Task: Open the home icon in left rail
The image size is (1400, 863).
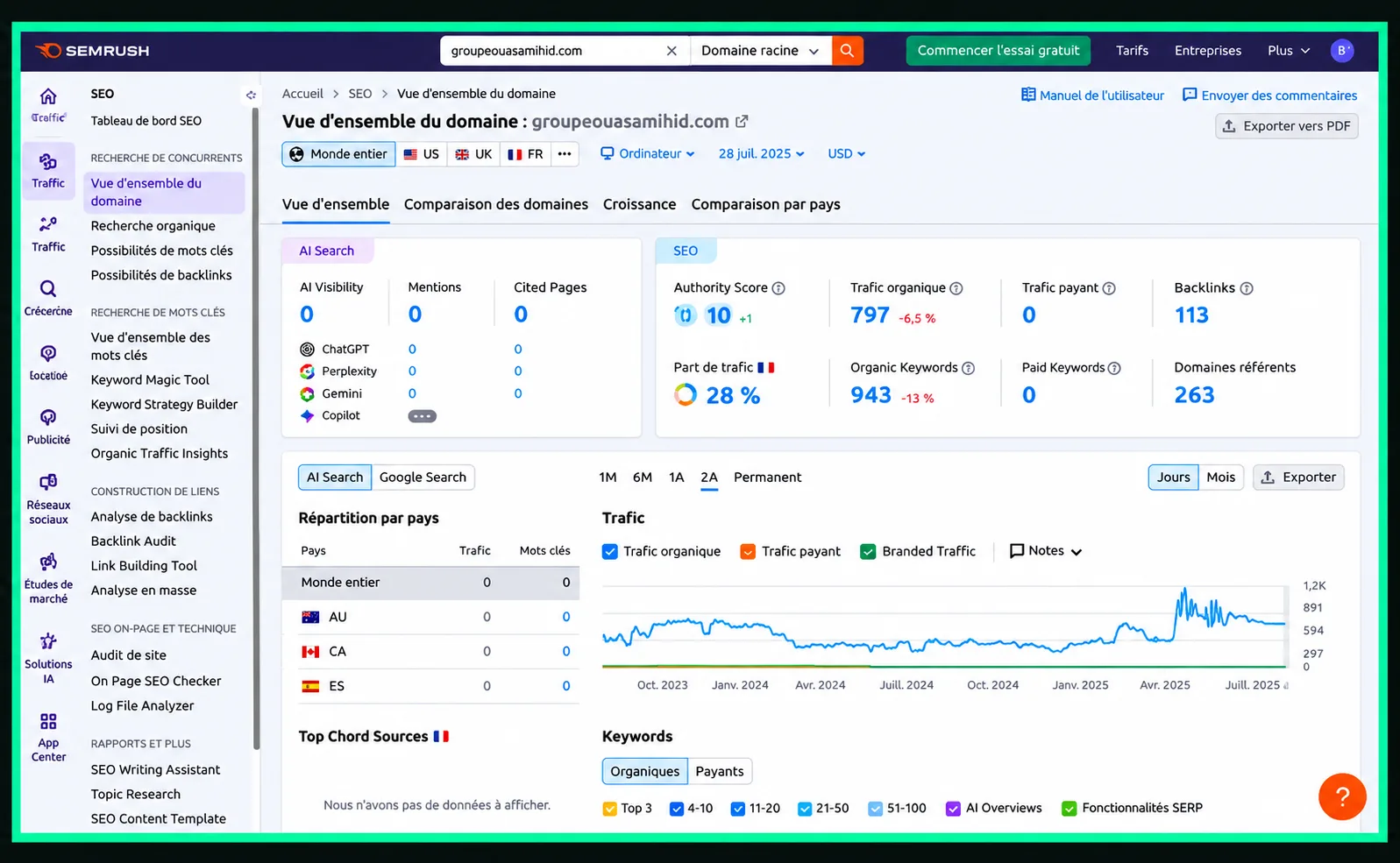Action: pyautogui.click(x=48, y=96)
